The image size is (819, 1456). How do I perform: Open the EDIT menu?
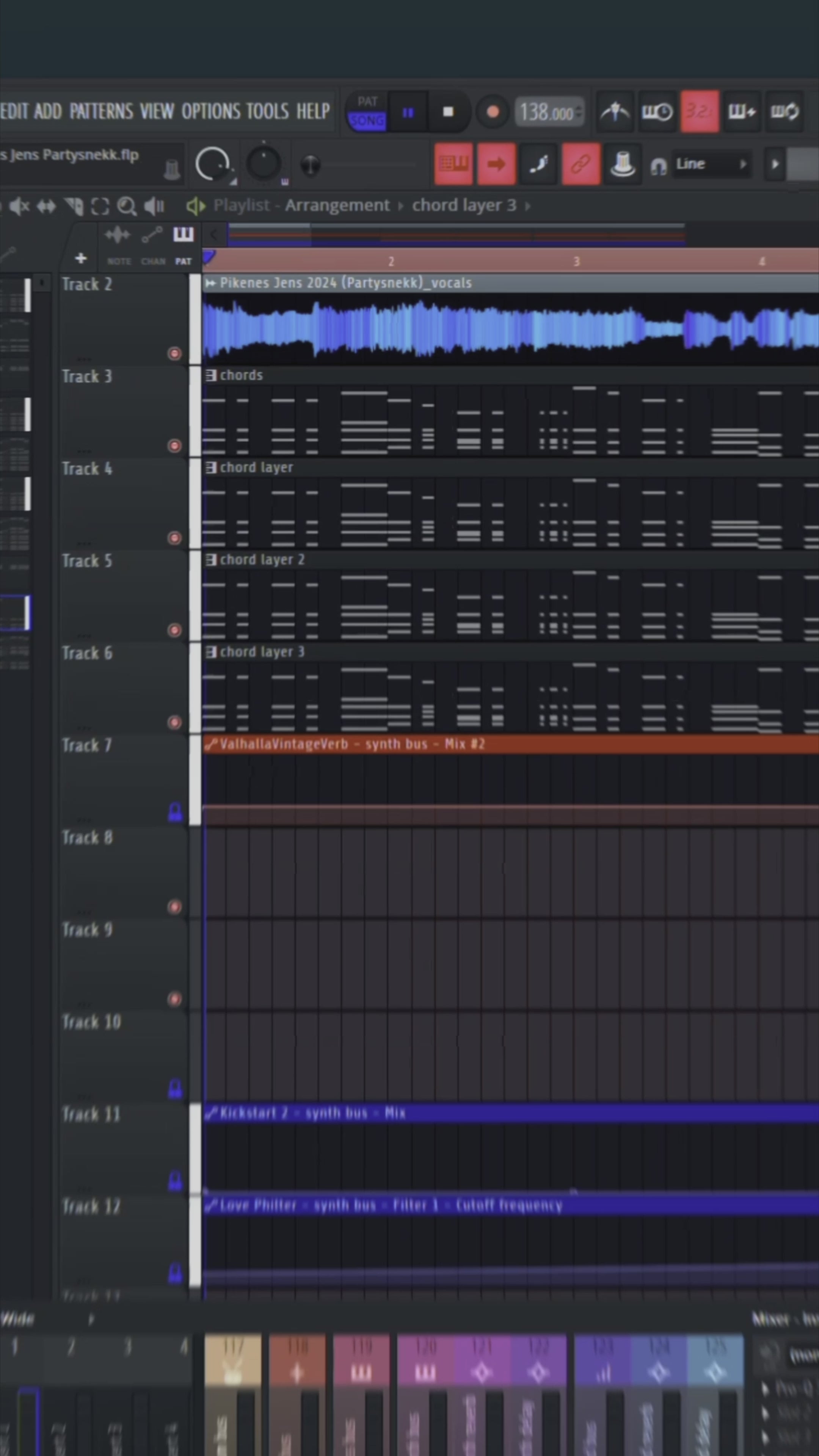(14, 111)
